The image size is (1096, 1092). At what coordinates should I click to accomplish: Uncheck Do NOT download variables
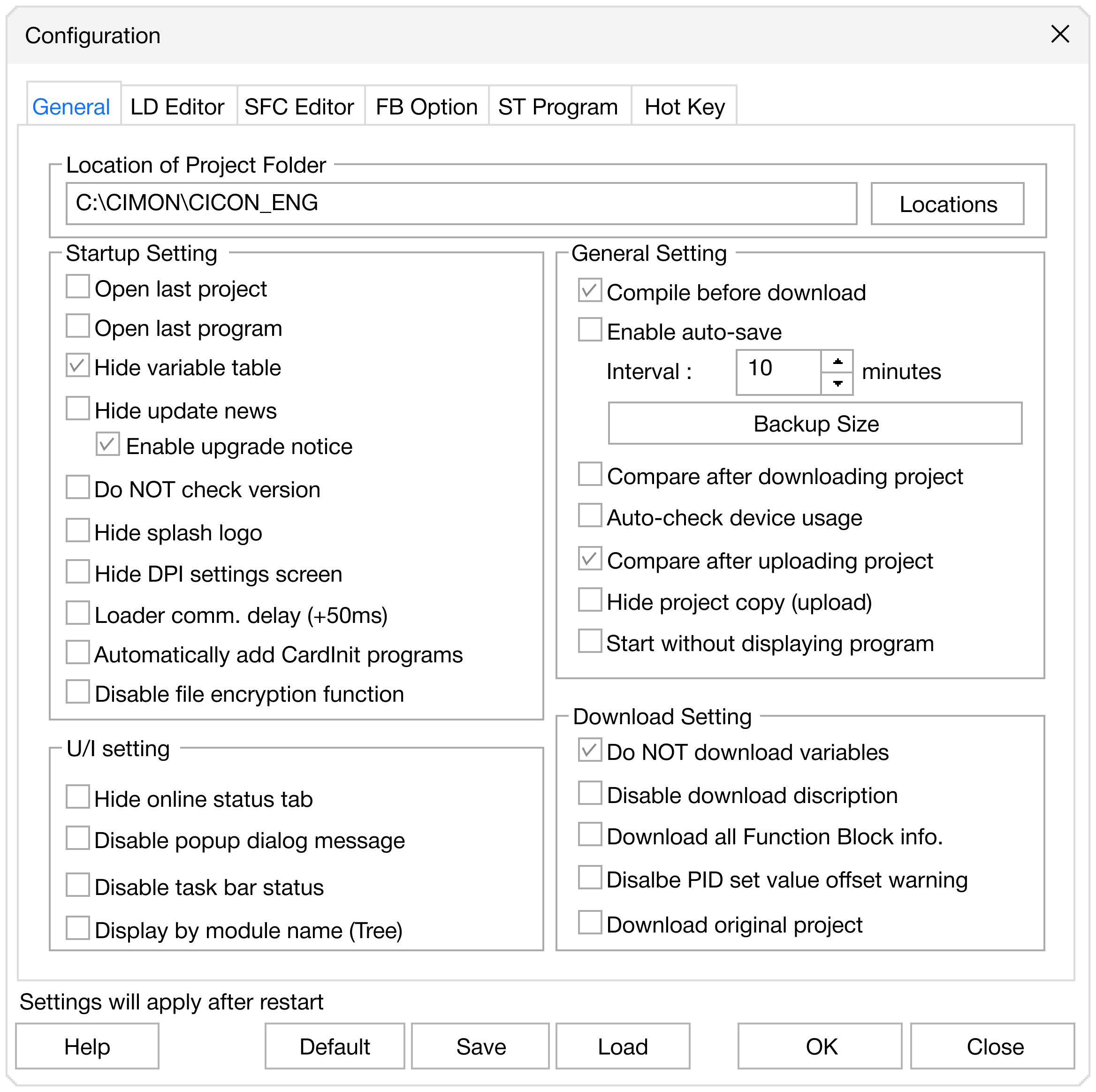[589, 750]
